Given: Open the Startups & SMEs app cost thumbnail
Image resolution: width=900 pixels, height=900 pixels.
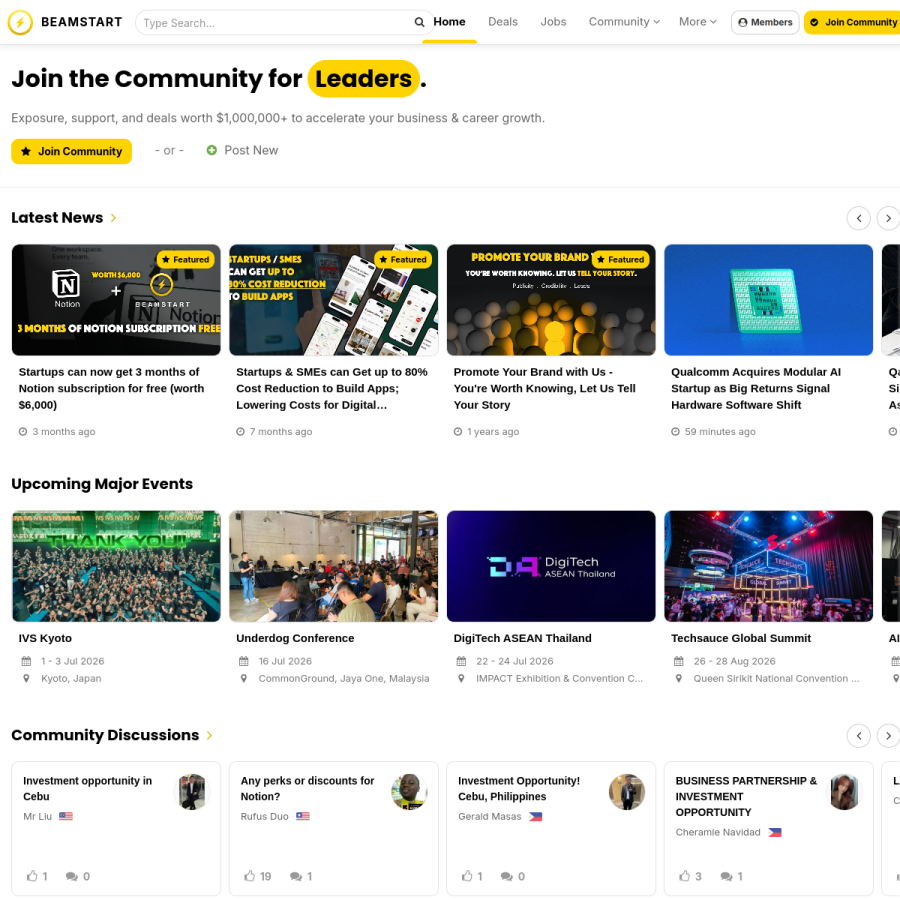Looking at the screenshot, I should click(x=333, y=300).
